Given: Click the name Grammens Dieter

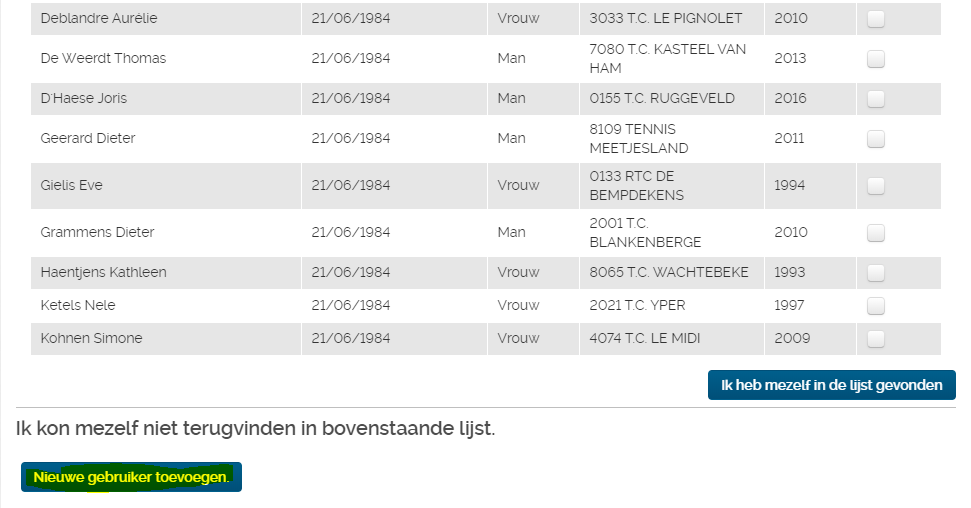Looking at the screenshot, I should pyautogui.click(x=97, y=232).
